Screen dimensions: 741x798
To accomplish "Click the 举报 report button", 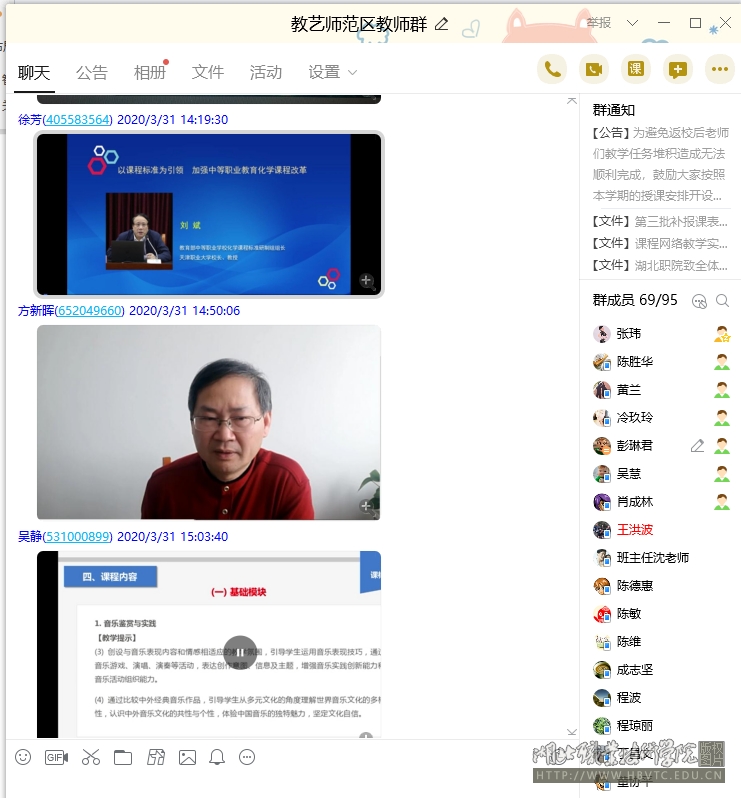I will (x=599, y=23).
